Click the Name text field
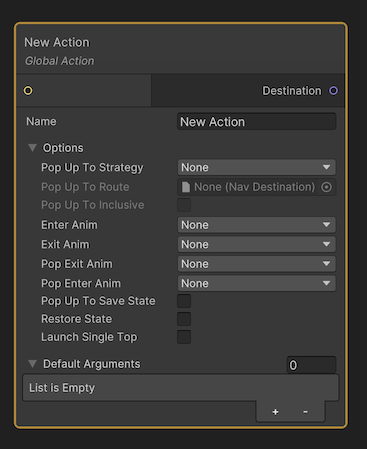This screenshot has width=367, height=449. pos(256,122)
